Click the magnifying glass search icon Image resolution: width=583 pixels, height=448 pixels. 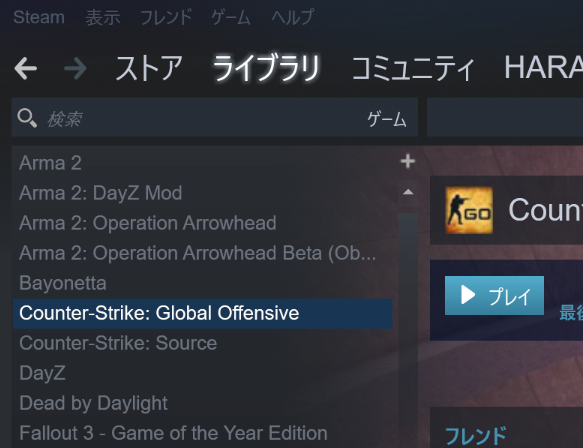(x=27, y=118)
